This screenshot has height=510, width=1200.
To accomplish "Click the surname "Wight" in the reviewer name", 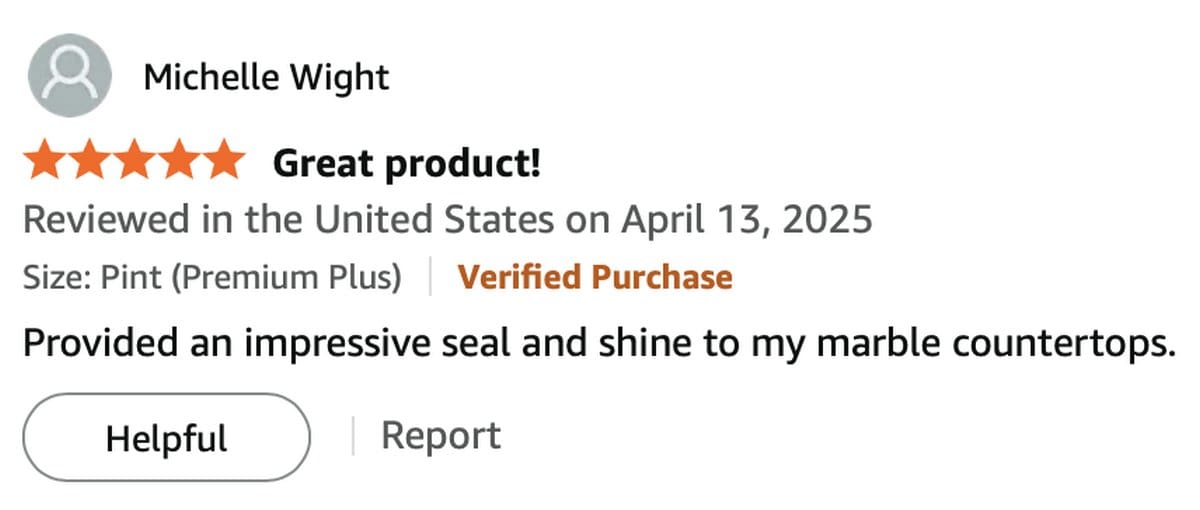I will tap(340, 77).
